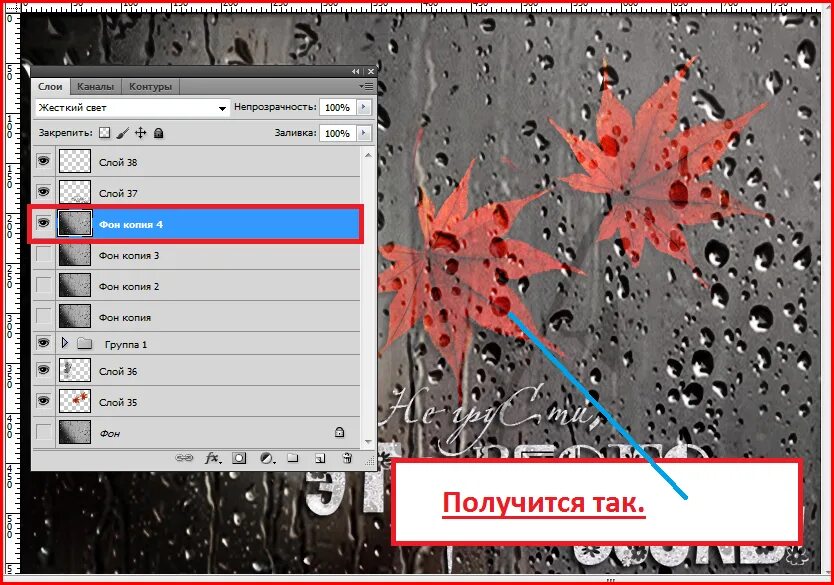Select the Слой 37 thumbnail

coord(74,192)
